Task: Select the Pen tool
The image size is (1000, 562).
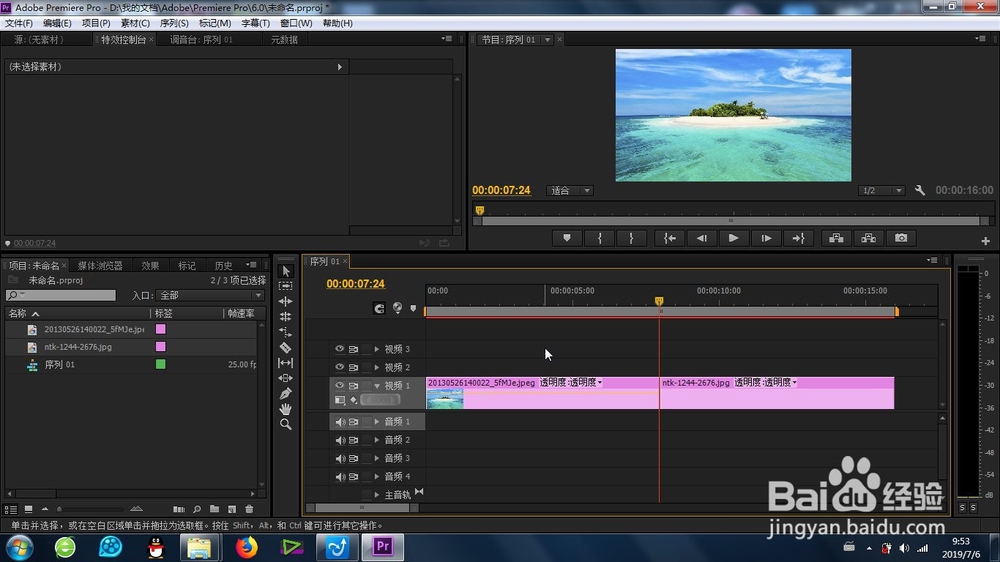Action: [286, 394]
